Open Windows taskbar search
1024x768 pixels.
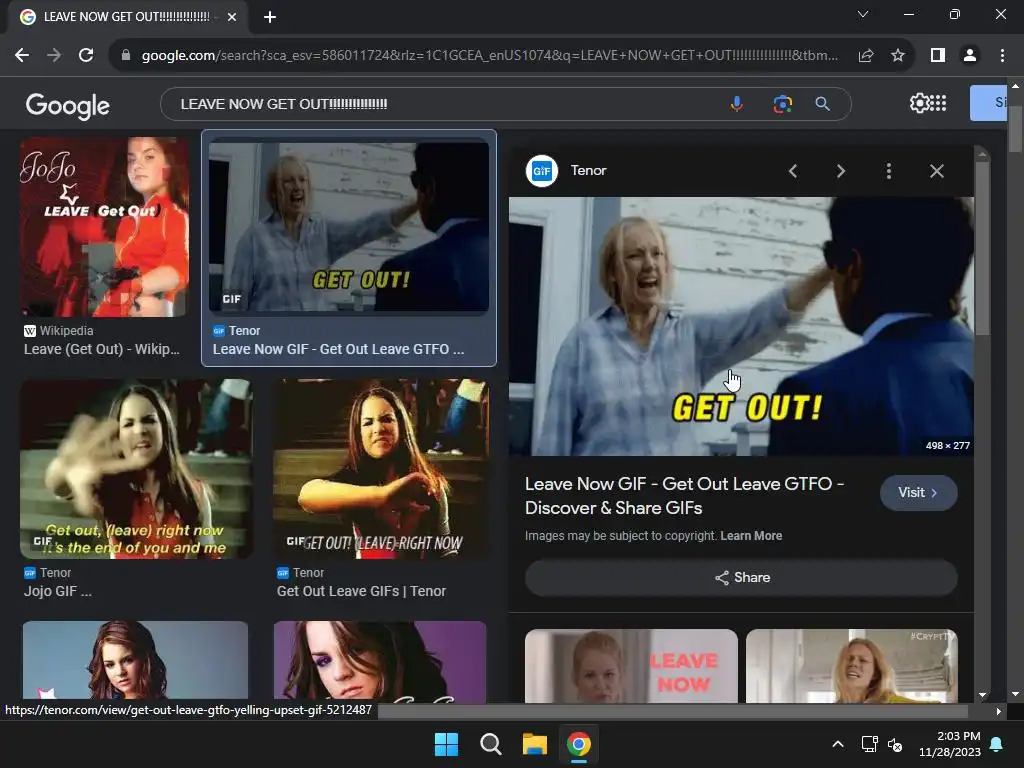point(490,744)
